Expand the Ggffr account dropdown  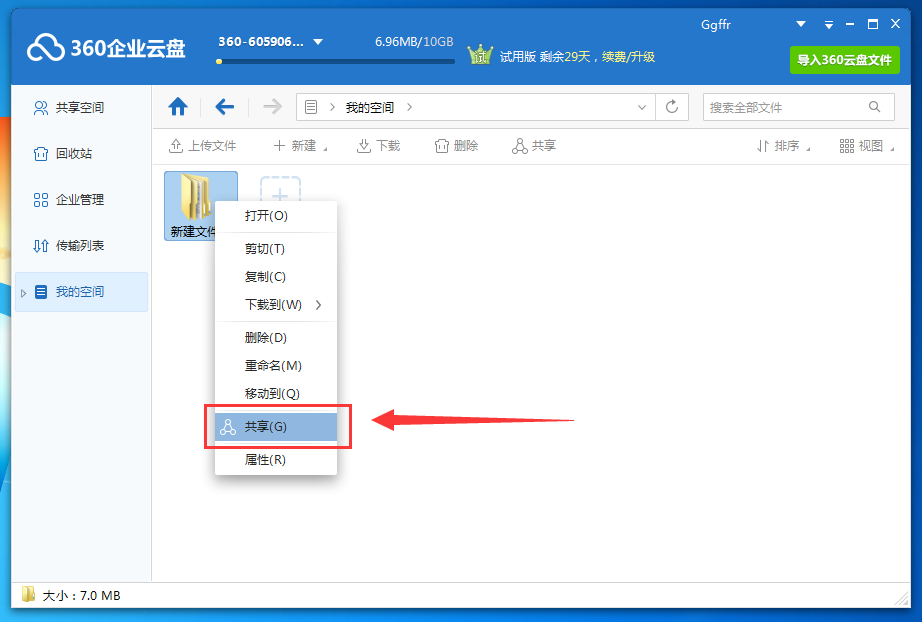click(799, 24)
